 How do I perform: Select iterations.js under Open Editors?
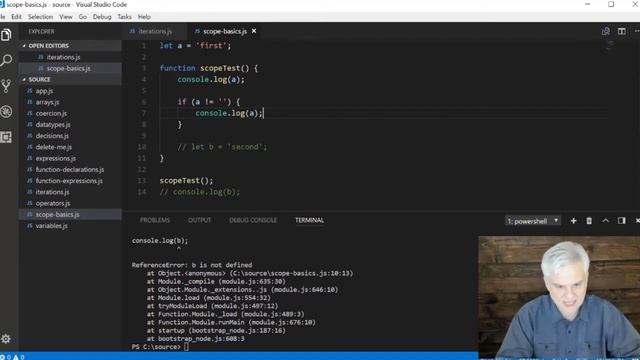click(x=70, y=57)
